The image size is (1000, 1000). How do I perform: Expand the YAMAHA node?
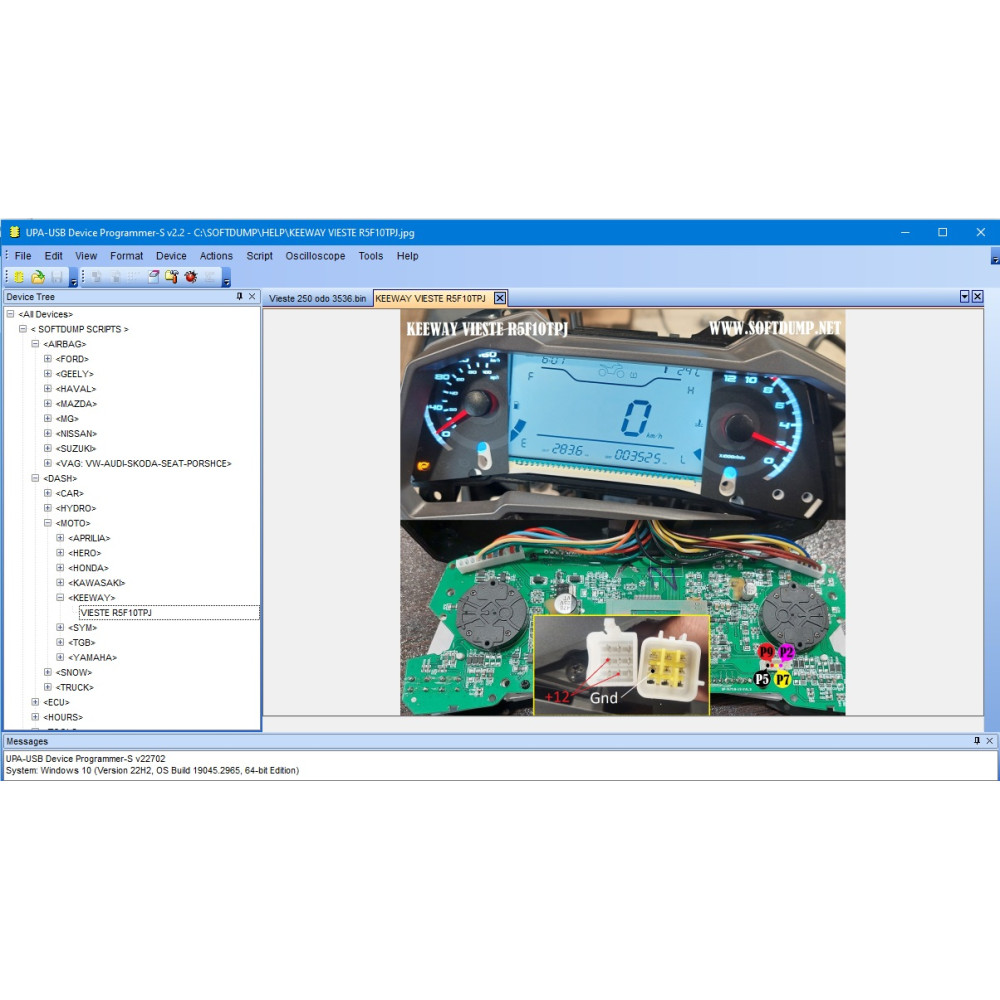(x=60, y=657)
